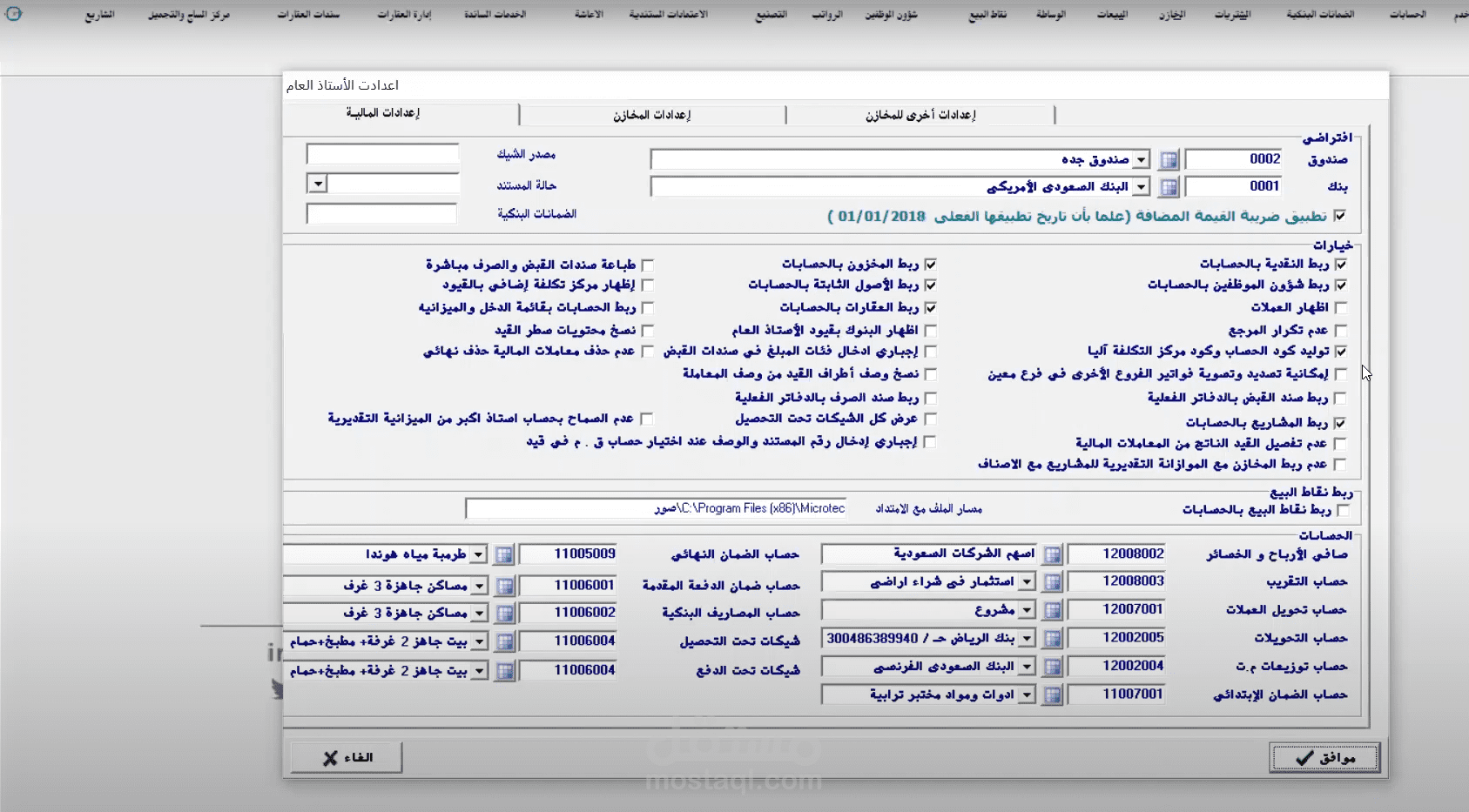Open the صندوق جده dropdown list
This screenshot has width=1469, height=812.
pos(1141,158)
